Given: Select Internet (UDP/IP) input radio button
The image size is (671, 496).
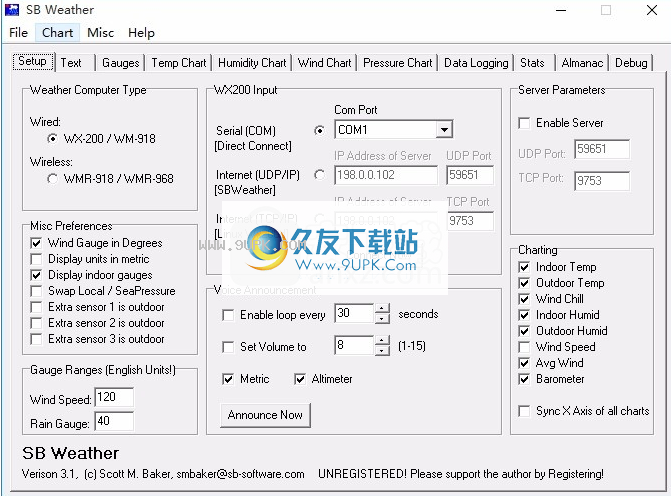Looking at the screenshot, I should point(319,175).
